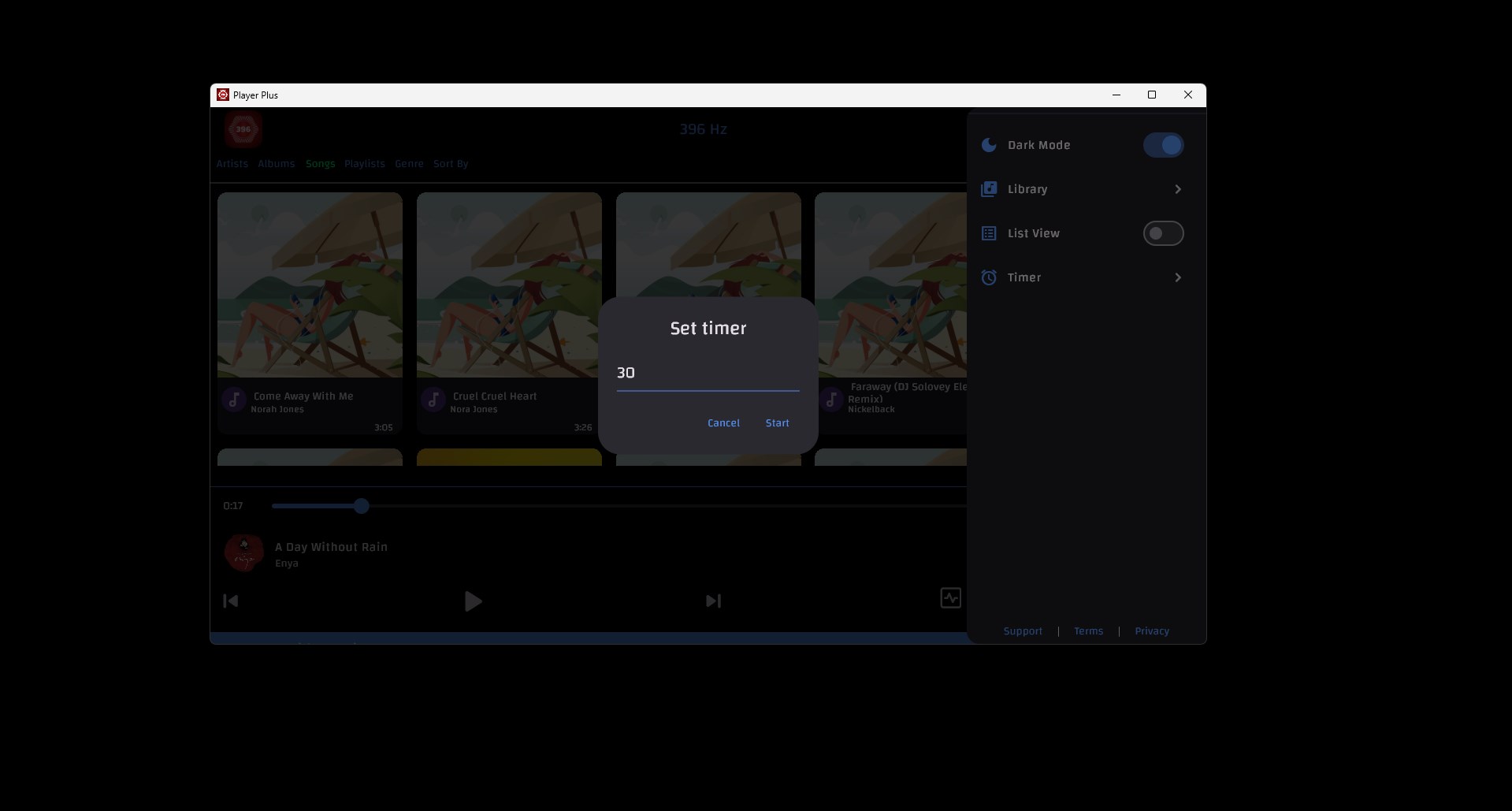Click the Enya artist name
This screenshot has width=1512, height=811.
pos(287,564)
